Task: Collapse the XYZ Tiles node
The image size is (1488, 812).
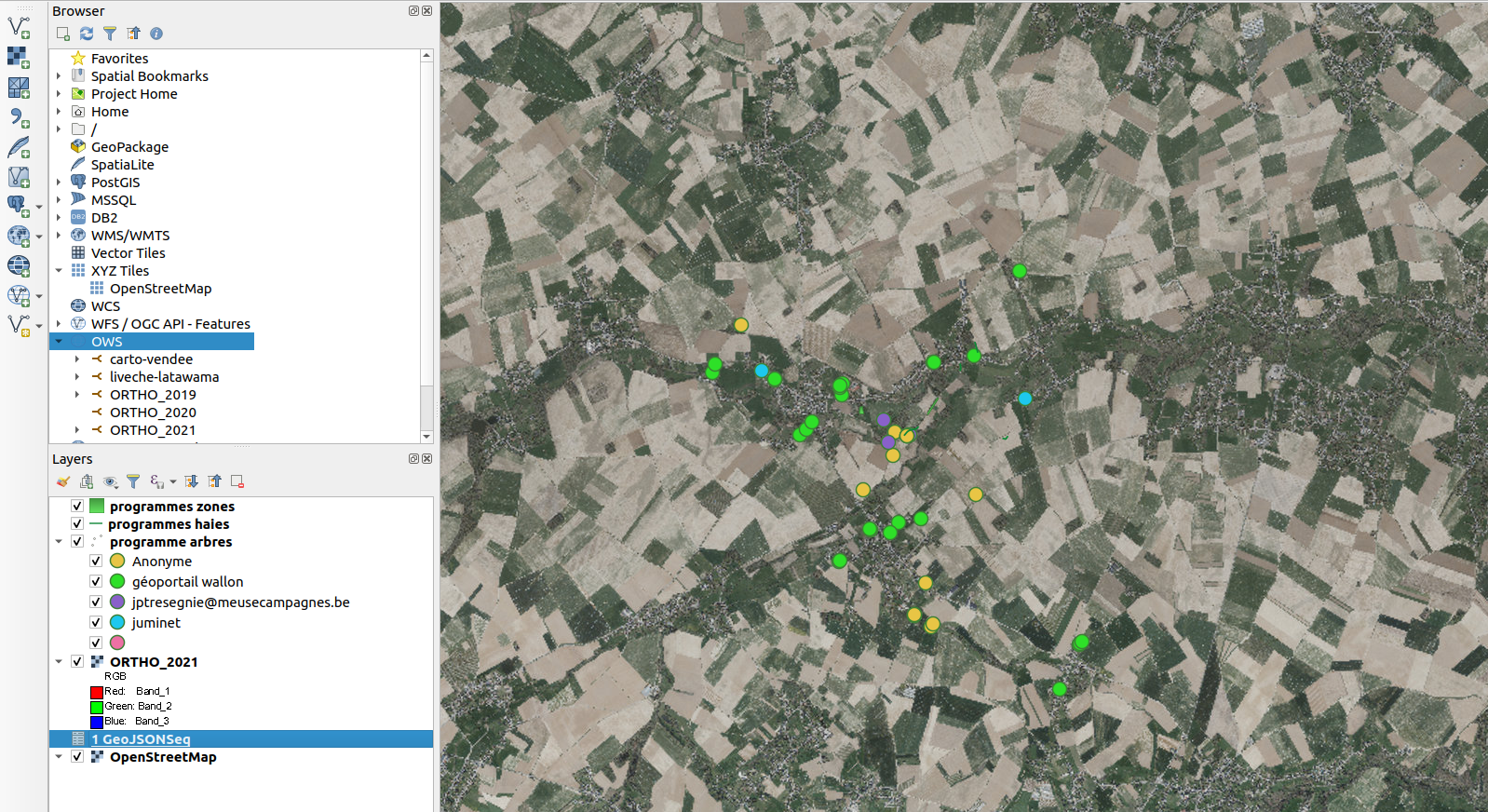Action: click(59, 271)
